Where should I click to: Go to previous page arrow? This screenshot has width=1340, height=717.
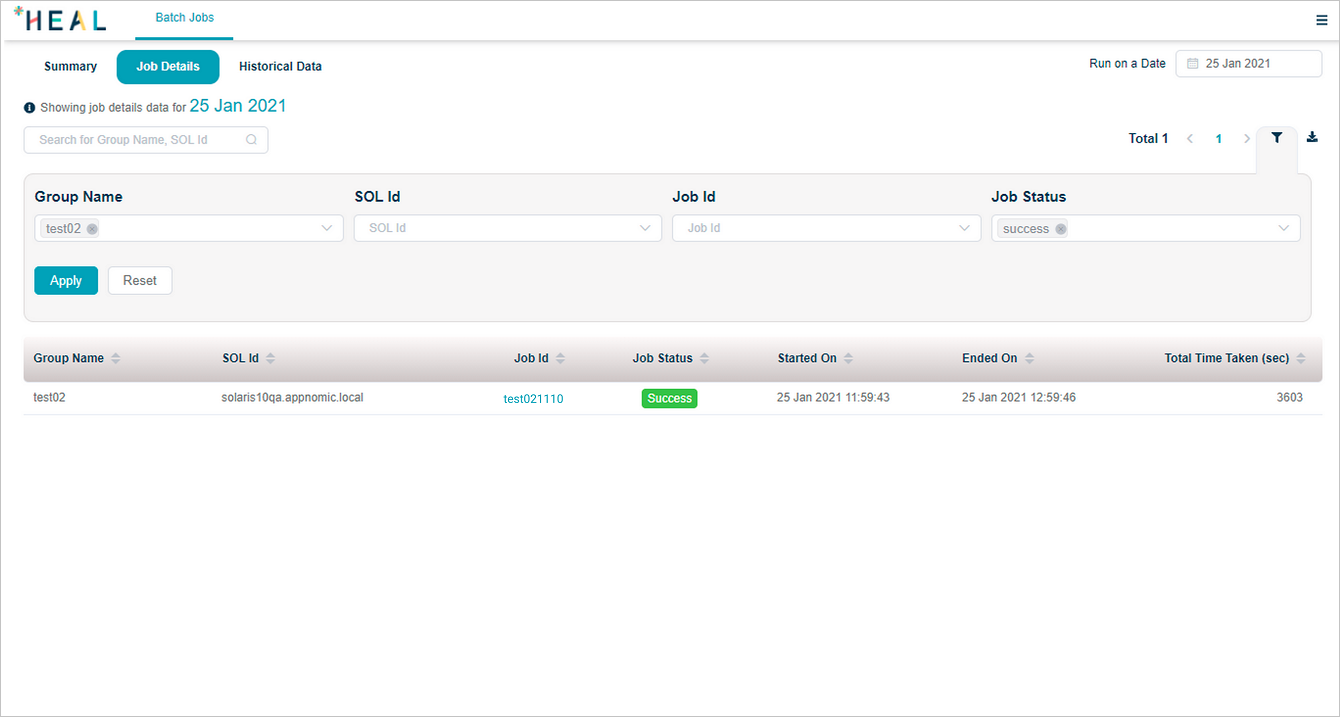pyautogui.click(x=1190, y=139)
